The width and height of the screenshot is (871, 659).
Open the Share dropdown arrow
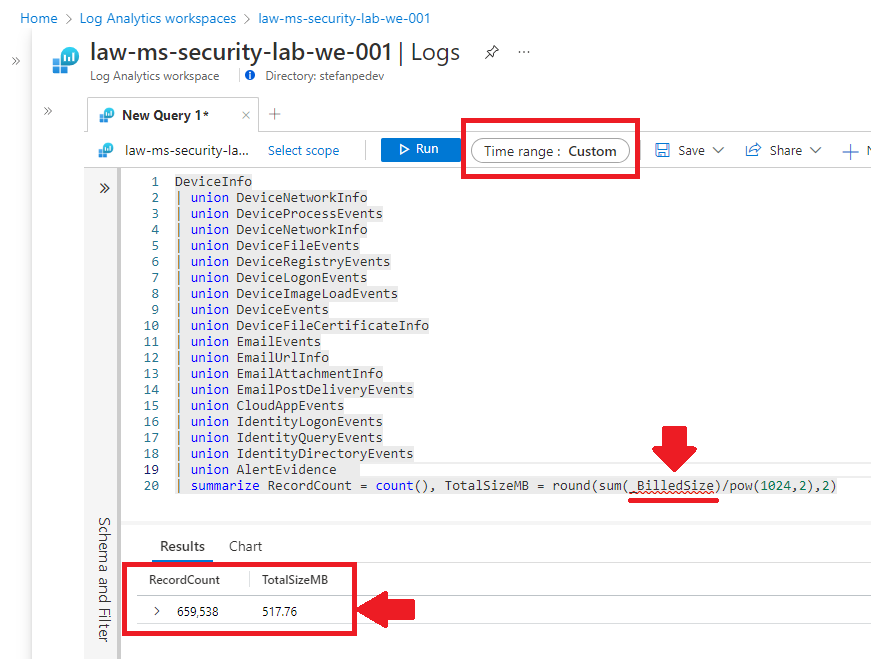[x=815, y=150]
